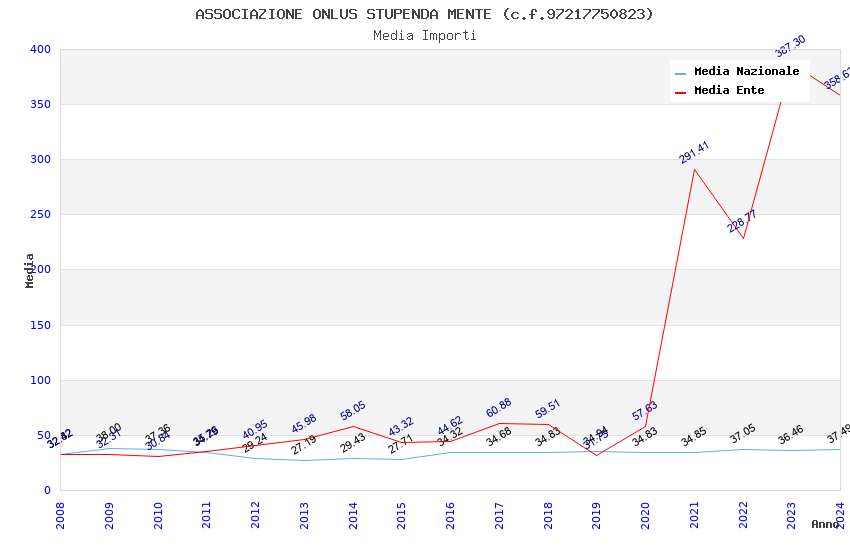Click the 2021 x-axis year label

pos(694,515)
